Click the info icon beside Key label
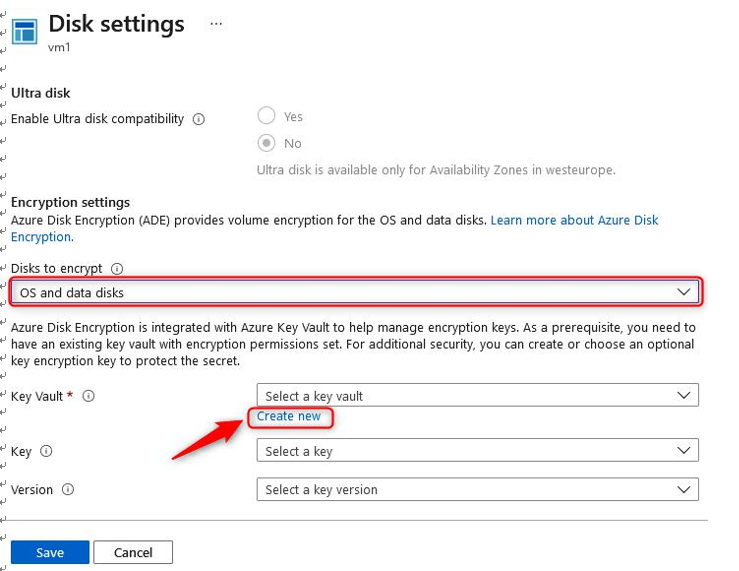This screenshot has height=571, width=739. [x=46, y=451]
